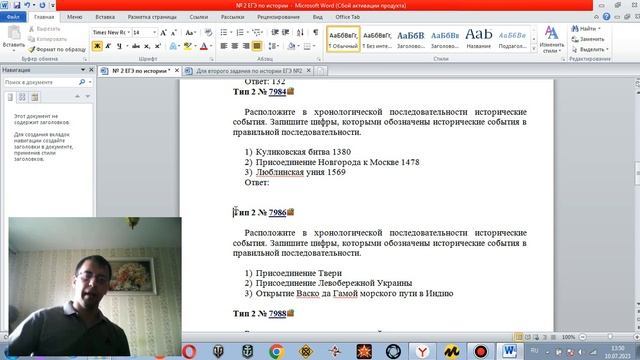This screenshot has height=360, width=640.
Task: Expand the styles gallery More arrow
Action: (534, 49)
